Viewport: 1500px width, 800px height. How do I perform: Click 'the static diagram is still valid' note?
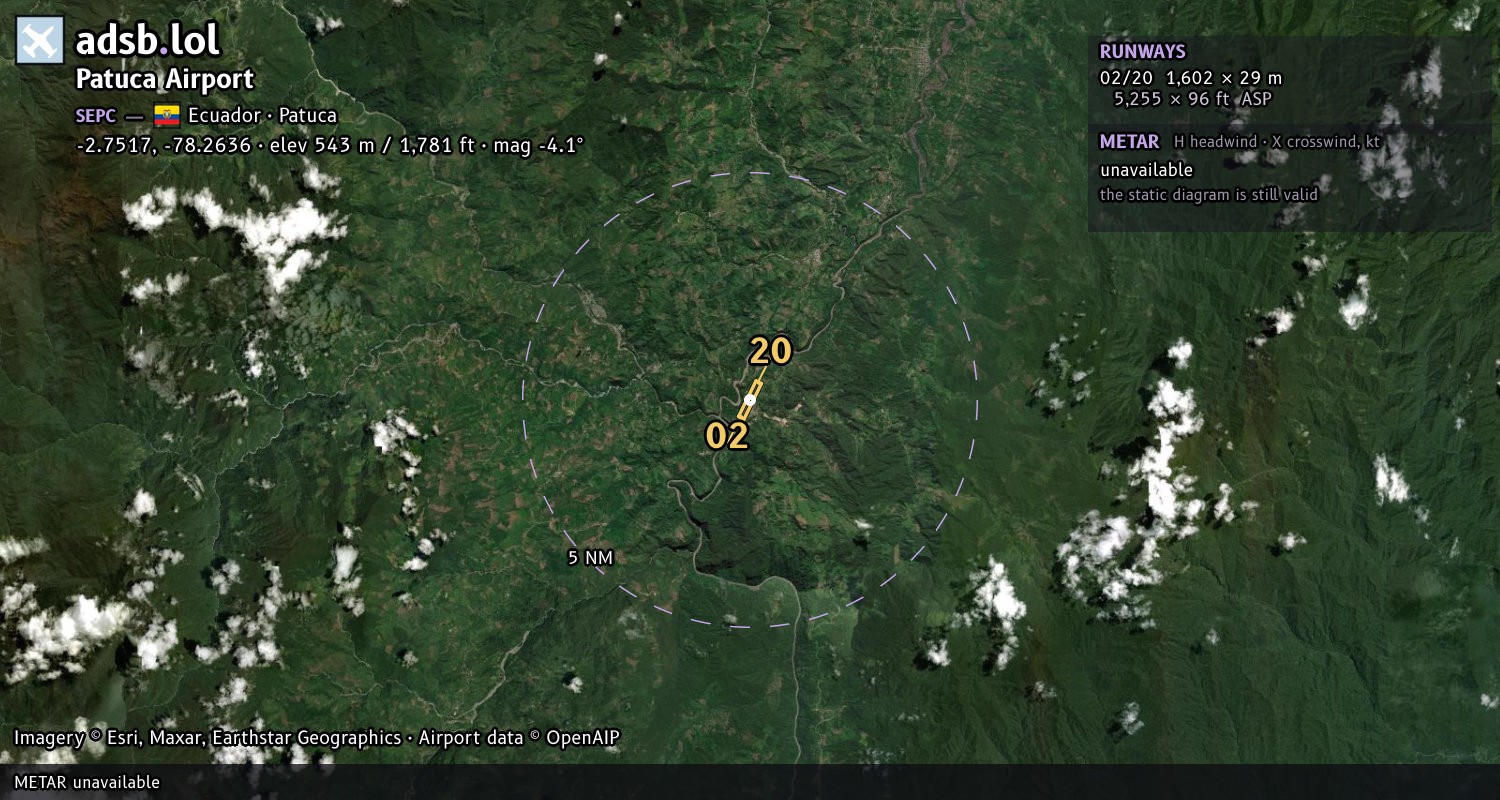coord(1209,195)
